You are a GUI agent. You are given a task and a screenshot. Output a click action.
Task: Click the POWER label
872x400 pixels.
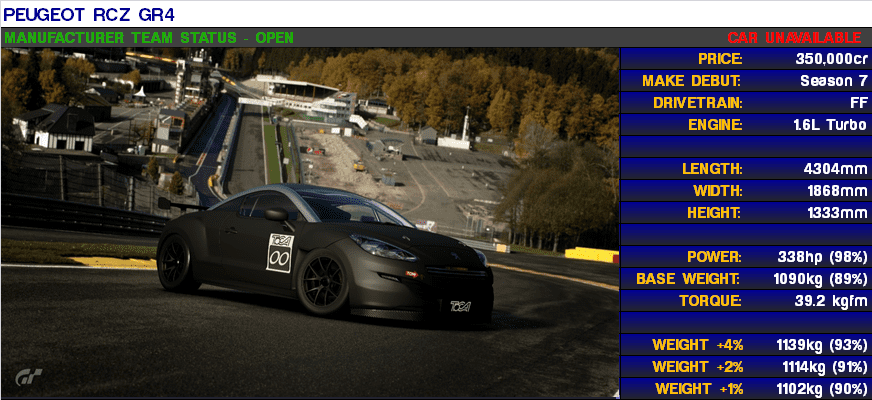click(715, 257)
